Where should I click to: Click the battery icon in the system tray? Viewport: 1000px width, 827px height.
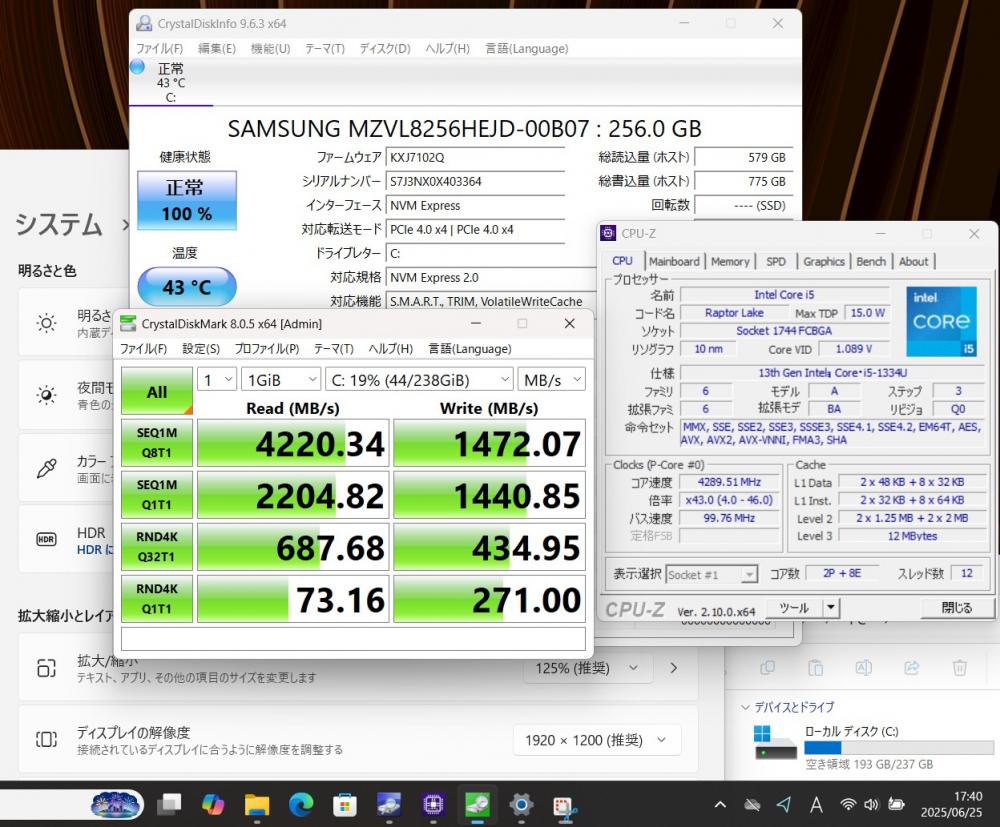pyautogui.click(x=897, y=805)
